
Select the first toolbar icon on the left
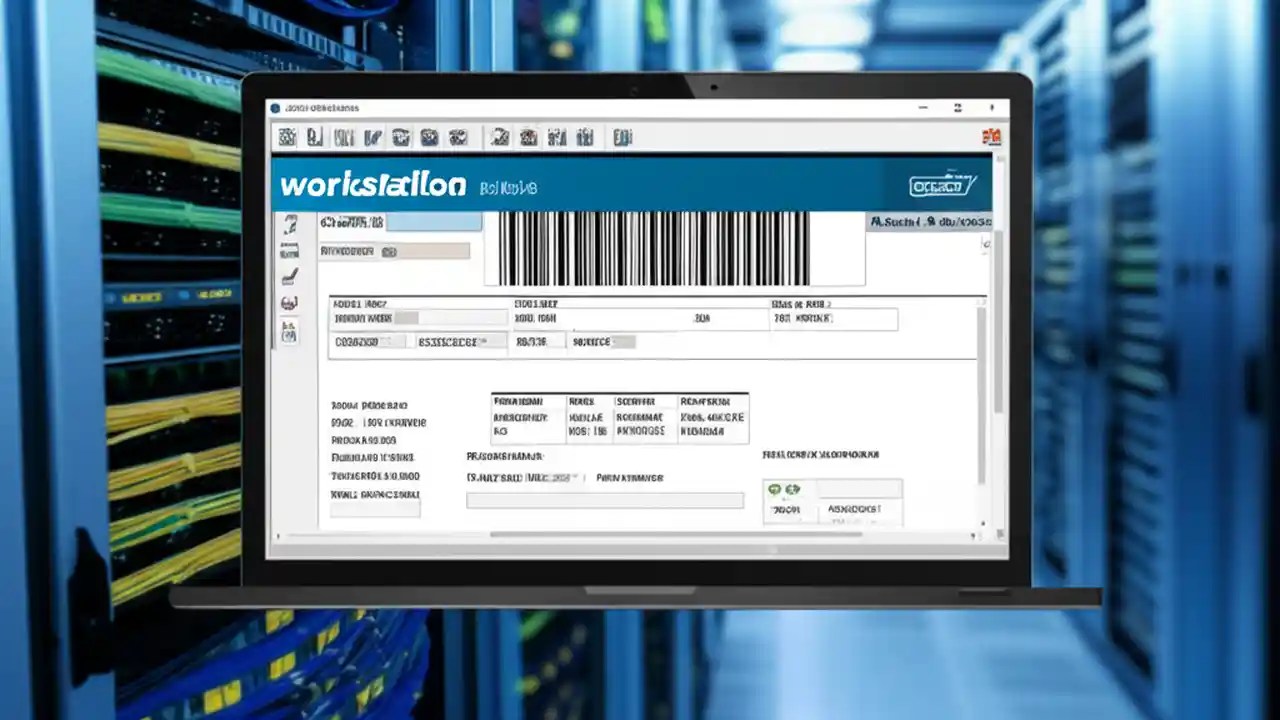287,137
